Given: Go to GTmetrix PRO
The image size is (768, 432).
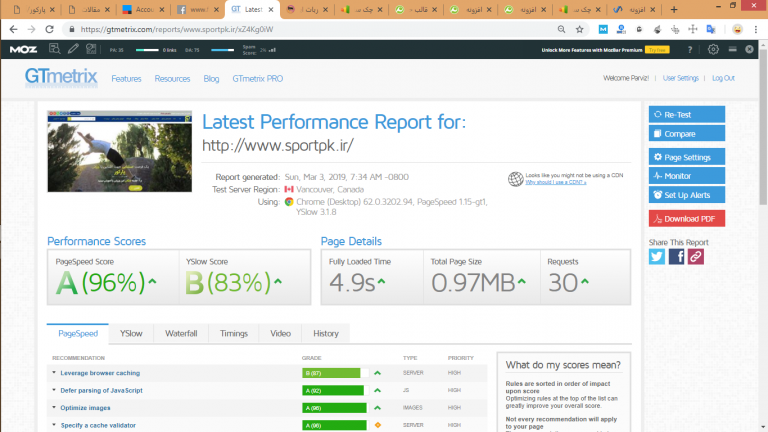Looking at the screenshot, I should point(258,79).
